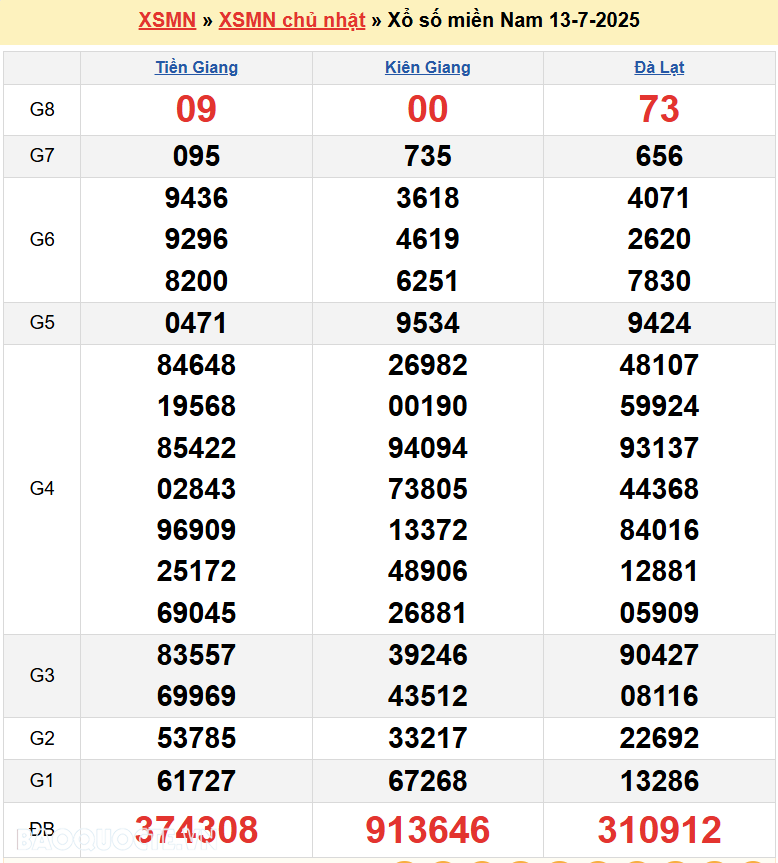Viewport: 778px width, 863px height.
Task: Select the G8 result 00 for Kiên Giang
Action: pos(428,109)
